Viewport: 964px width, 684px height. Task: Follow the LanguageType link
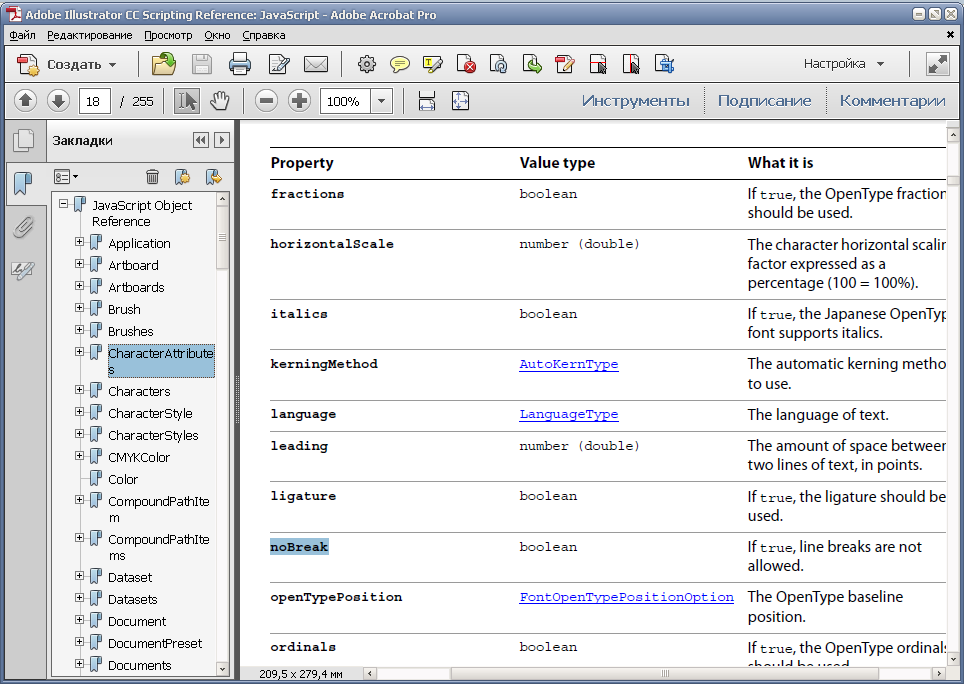569,414
